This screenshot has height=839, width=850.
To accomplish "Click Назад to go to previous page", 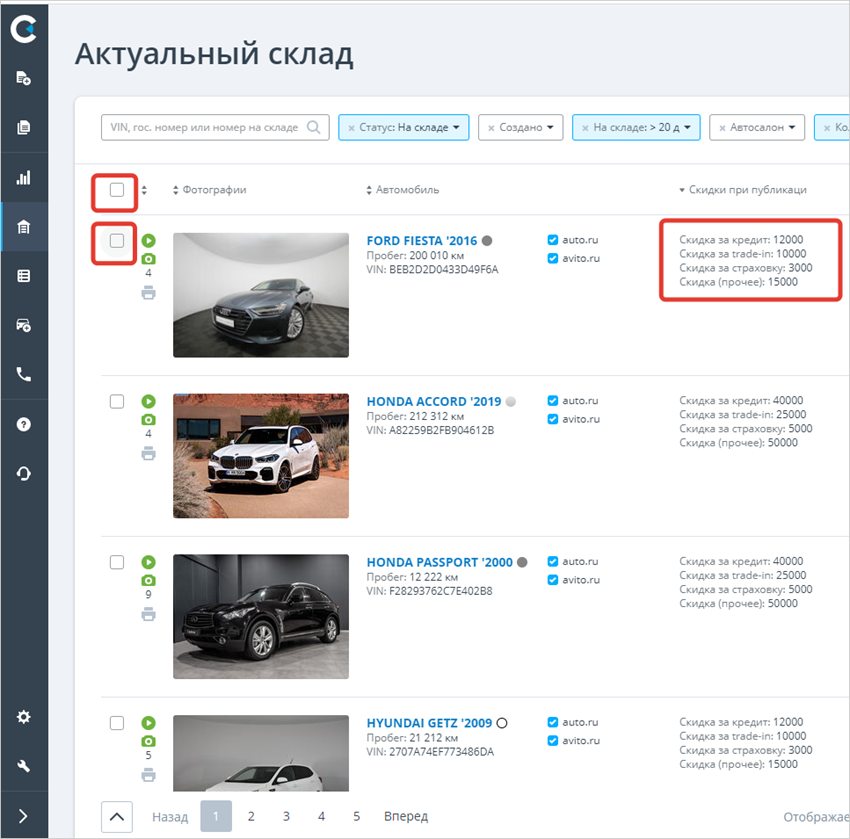I will pyautogui.click(x=170, y=817).
